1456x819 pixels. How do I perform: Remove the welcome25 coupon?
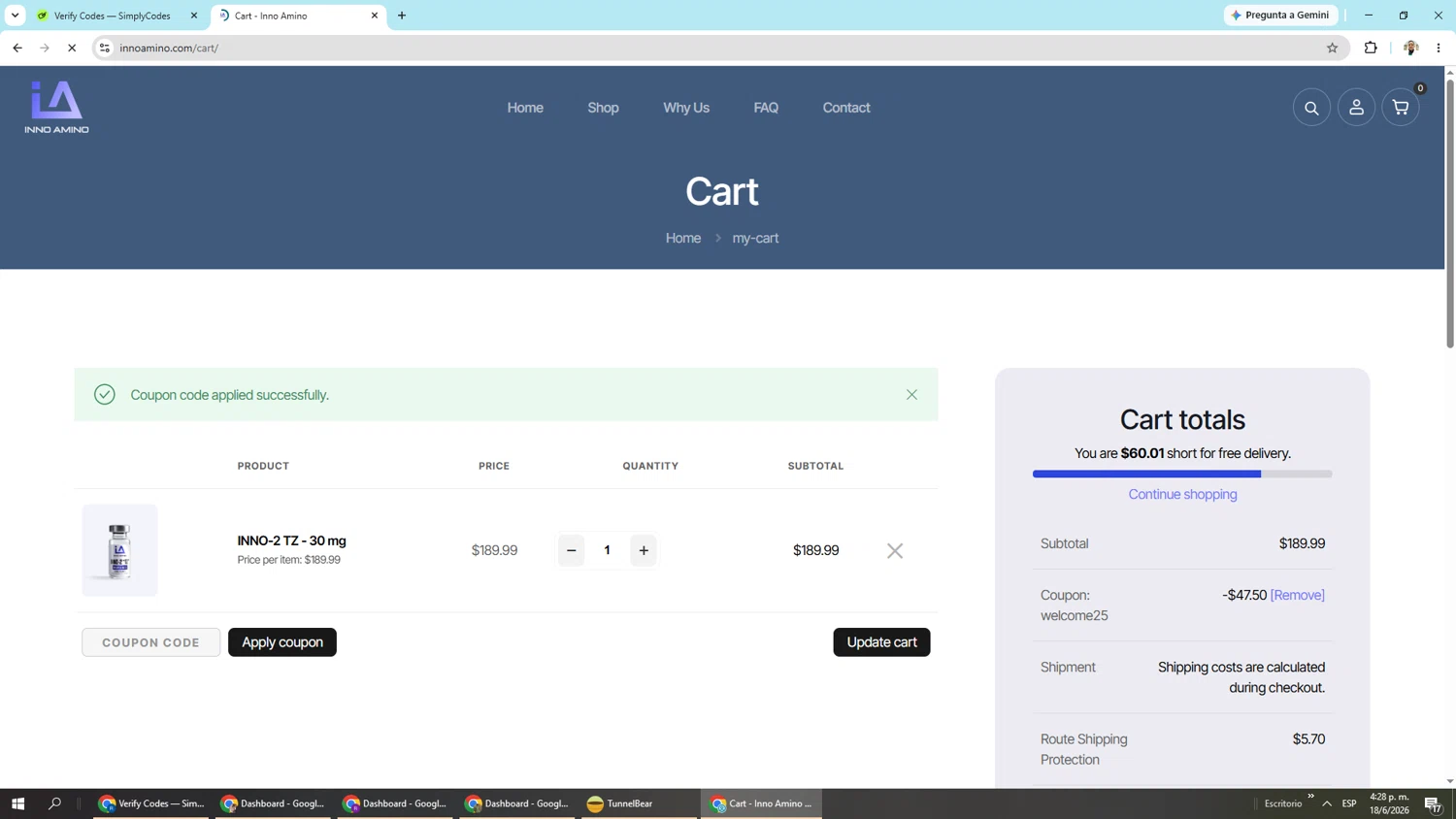coord(1298,595)
